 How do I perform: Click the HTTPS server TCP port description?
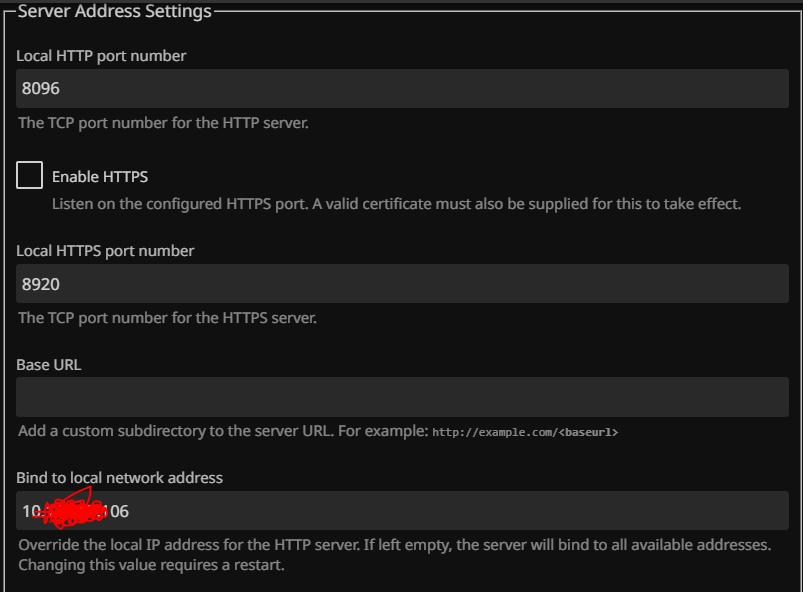tap(168, 319)
